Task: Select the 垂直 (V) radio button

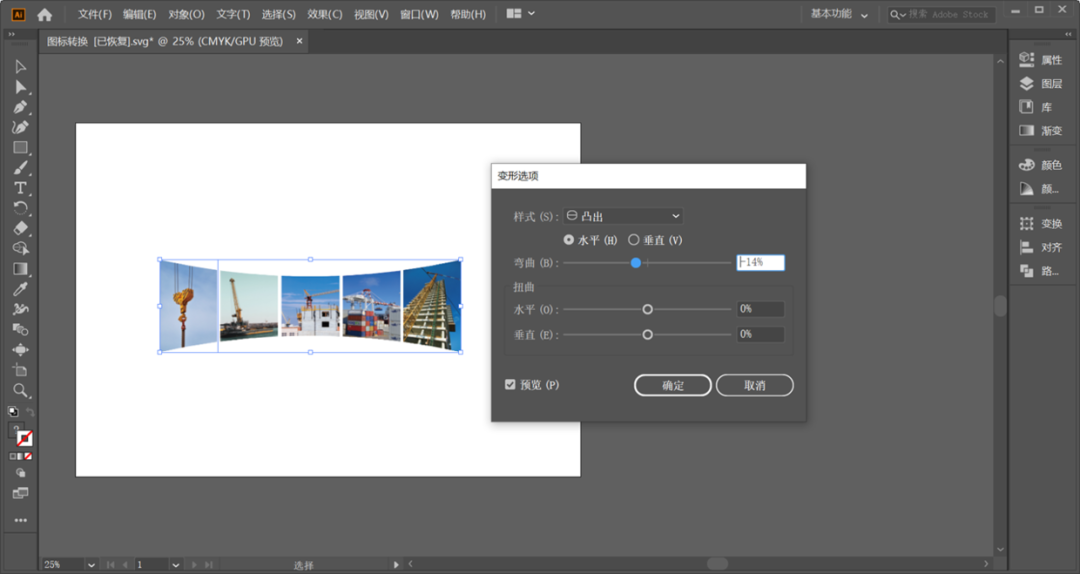Action: click(x=634, y=240)
